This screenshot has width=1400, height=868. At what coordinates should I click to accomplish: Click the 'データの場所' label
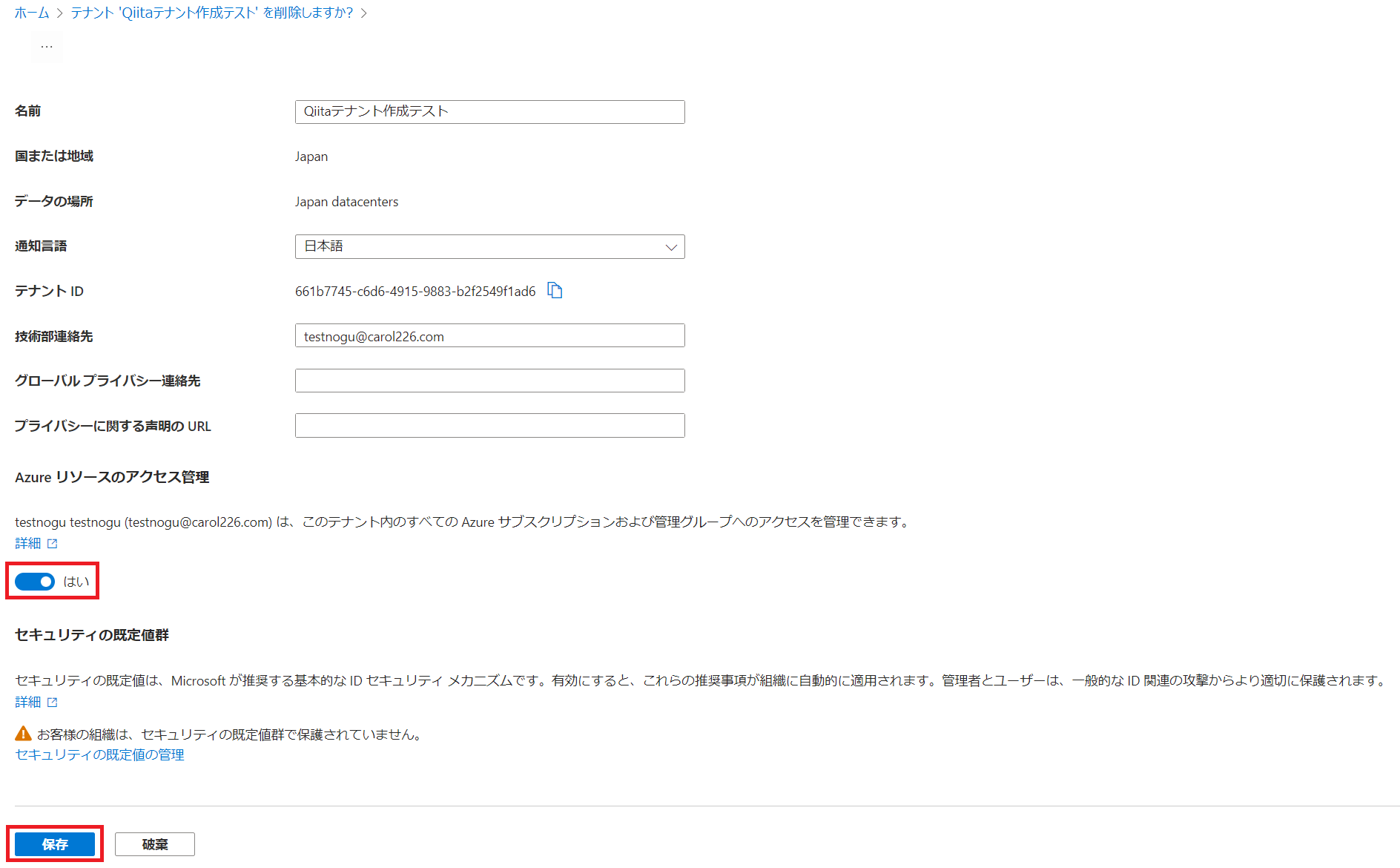(53, 201)
